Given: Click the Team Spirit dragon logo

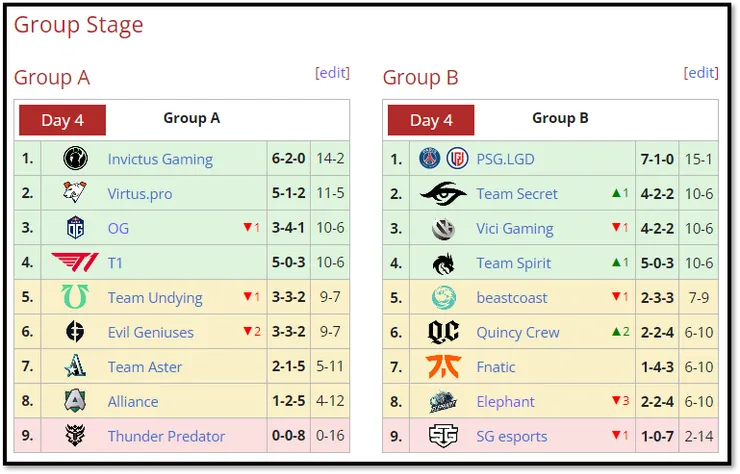Looking at the screenshot, I should pos(443,263).
